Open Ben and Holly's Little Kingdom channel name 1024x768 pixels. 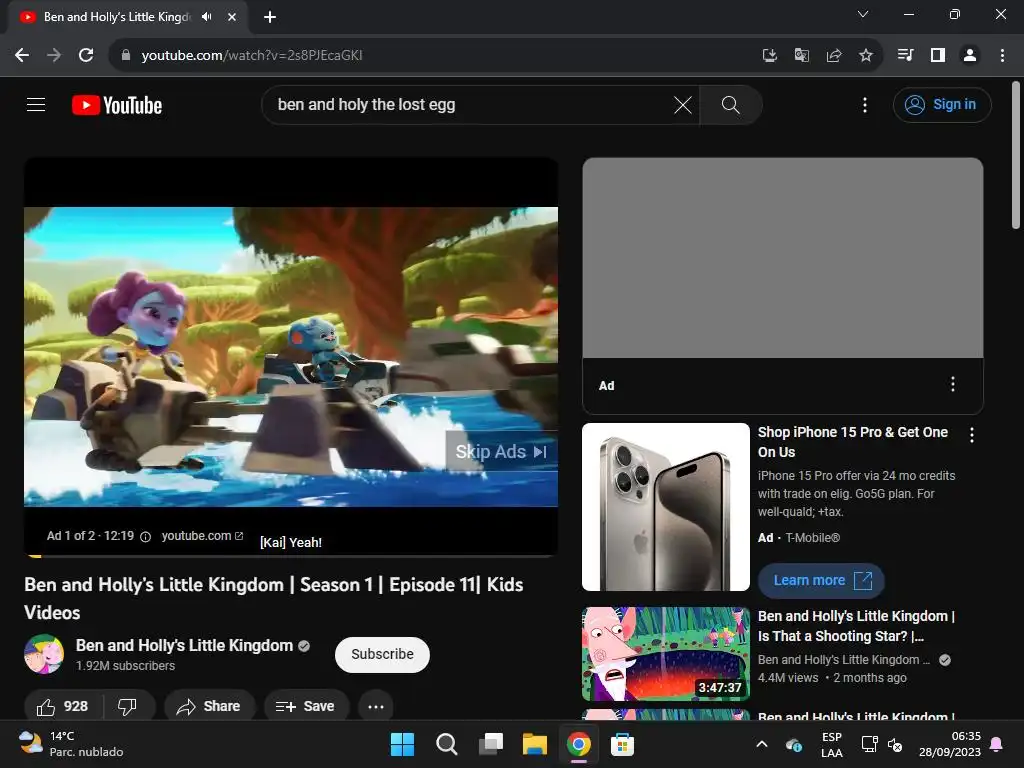point(184,645)
